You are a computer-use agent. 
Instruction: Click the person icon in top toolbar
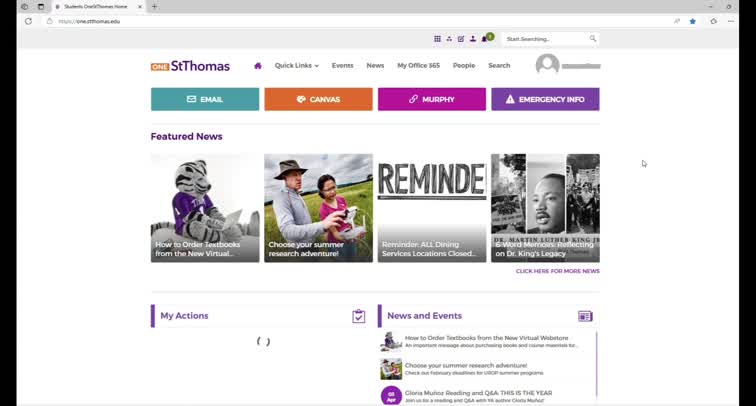(472, 39)
